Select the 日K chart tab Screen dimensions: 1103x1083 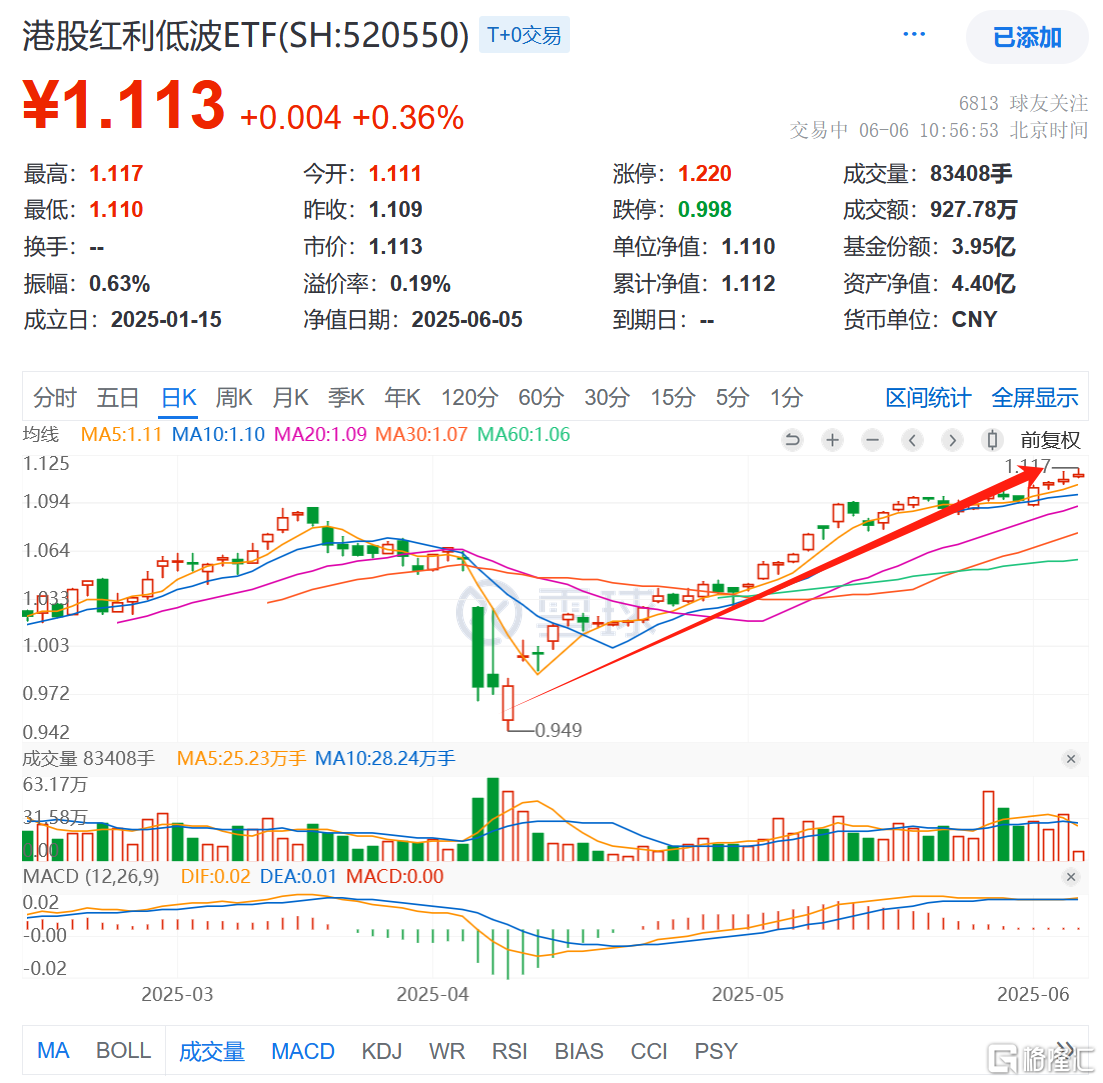point(179,397)
